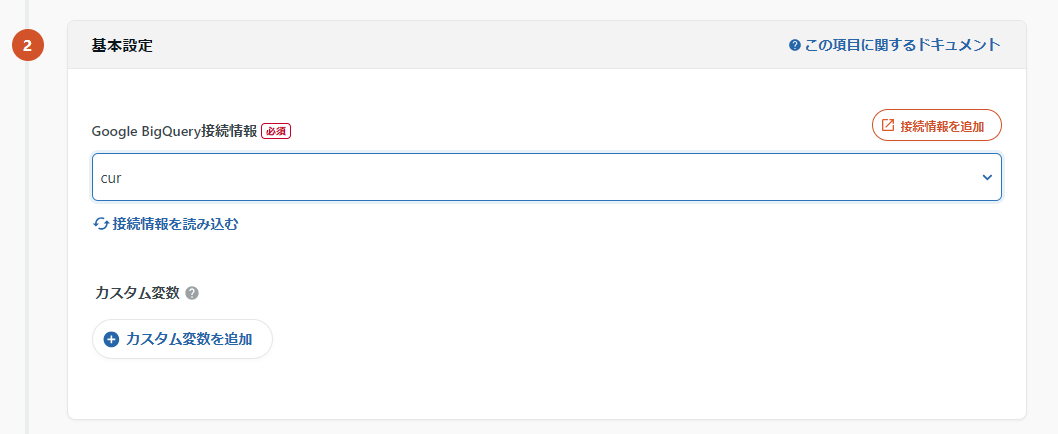Screen dimensions: 1058x434
Task: Click the step 2 orange number badge
Action: click(27, 45)
